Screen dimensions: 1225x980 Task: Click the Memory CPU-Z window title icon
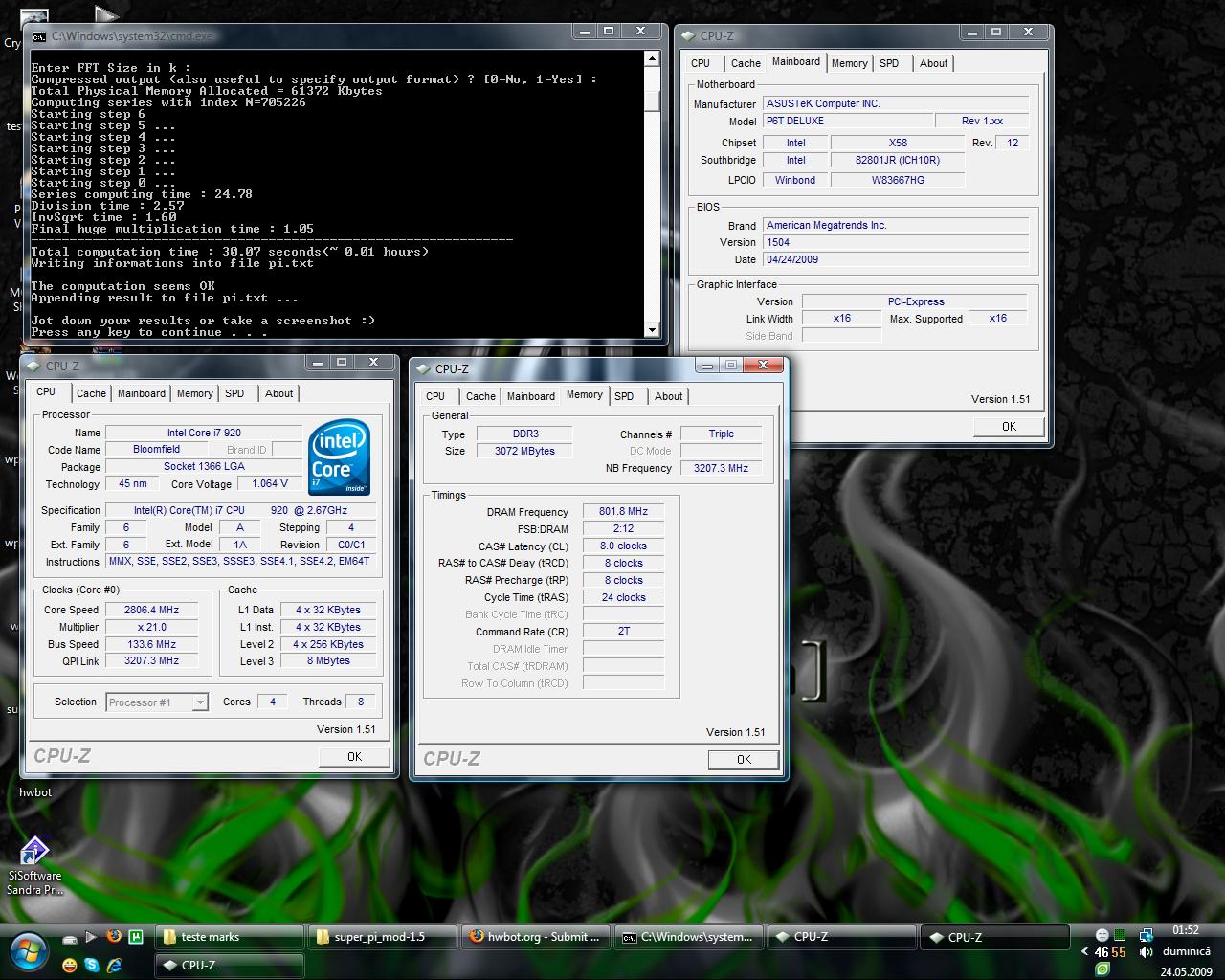pyautogui.click(x=423, y=368)
